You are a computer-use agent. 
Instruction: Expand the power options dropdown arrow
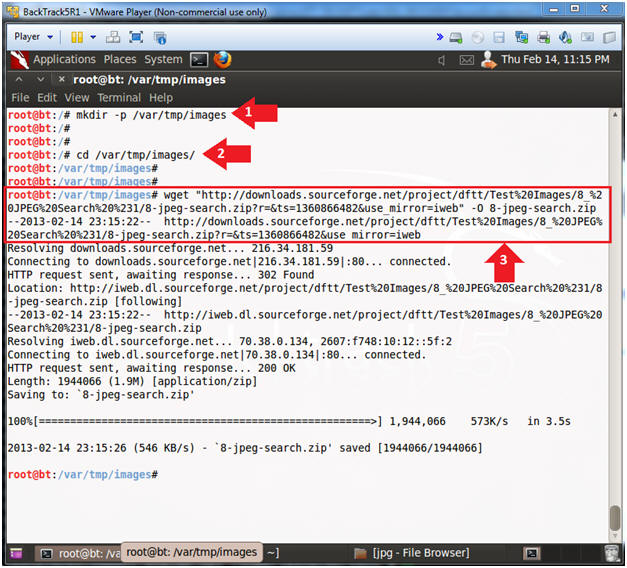[93, 37]
